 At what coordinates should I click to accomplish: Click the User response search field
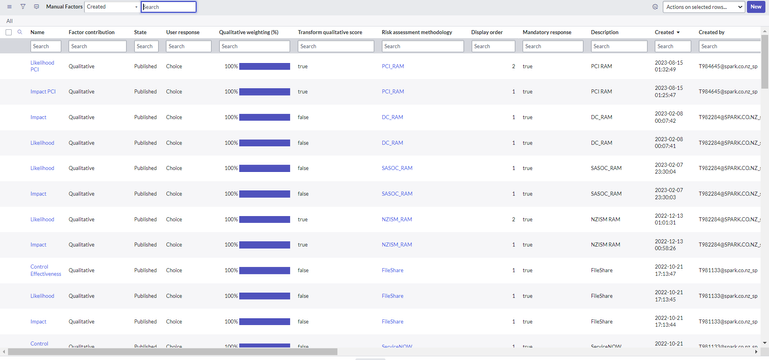coord(188,46)
